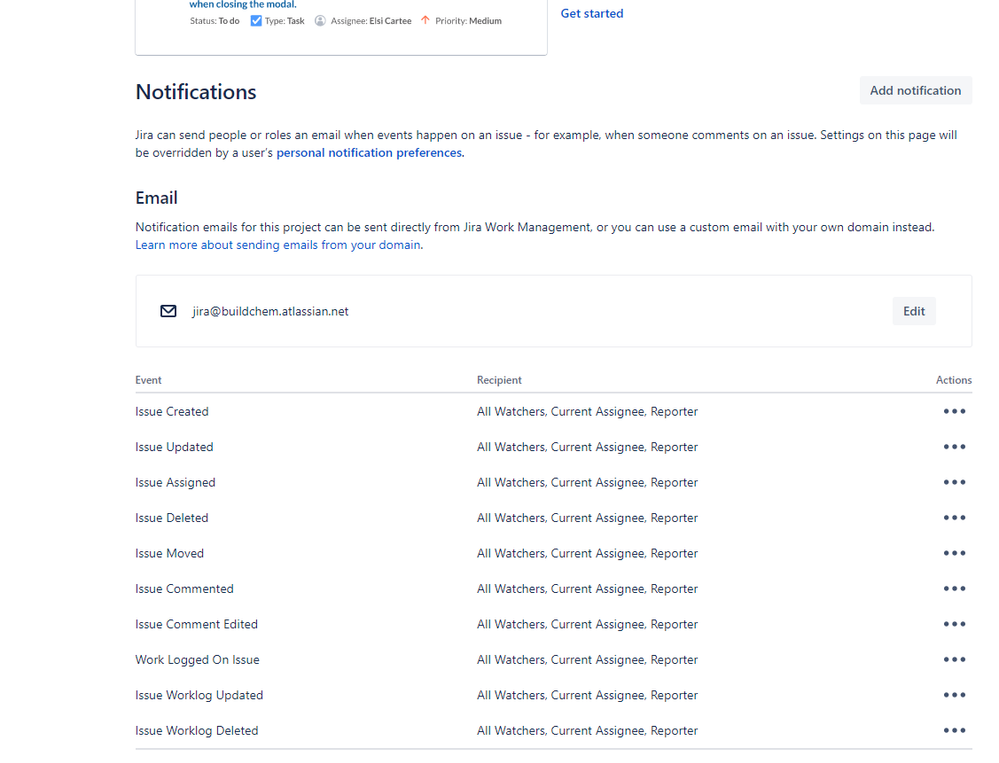
Task: Open the Get started link
Action: (x=592, y=13)
